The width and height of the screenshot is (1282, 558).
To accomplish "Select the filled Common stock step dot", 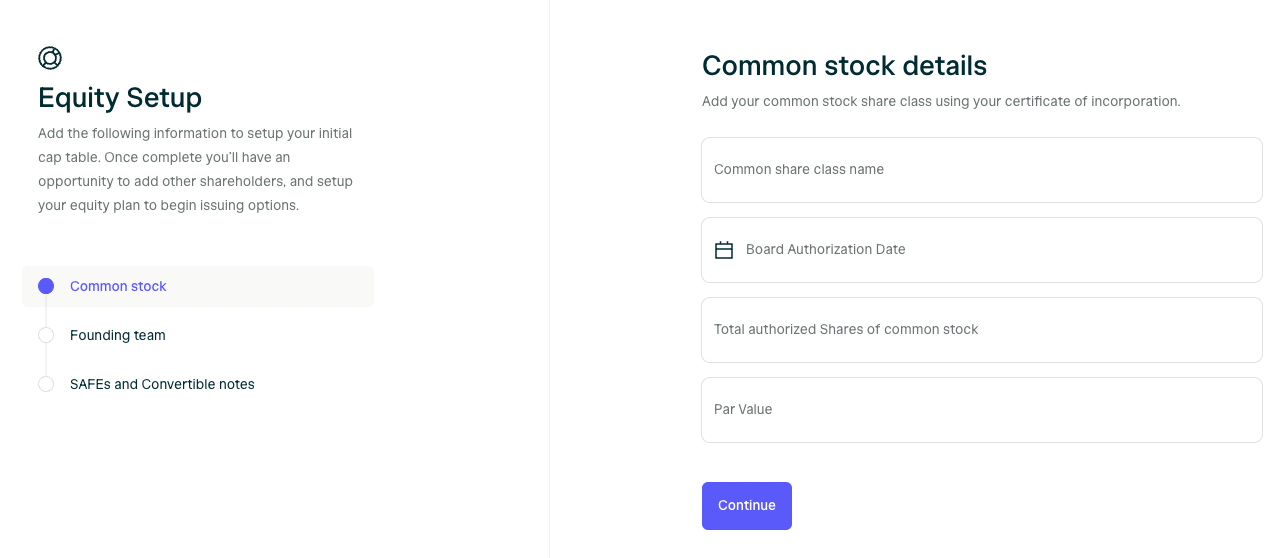I will pyautogui.click(x=46, y=286).
